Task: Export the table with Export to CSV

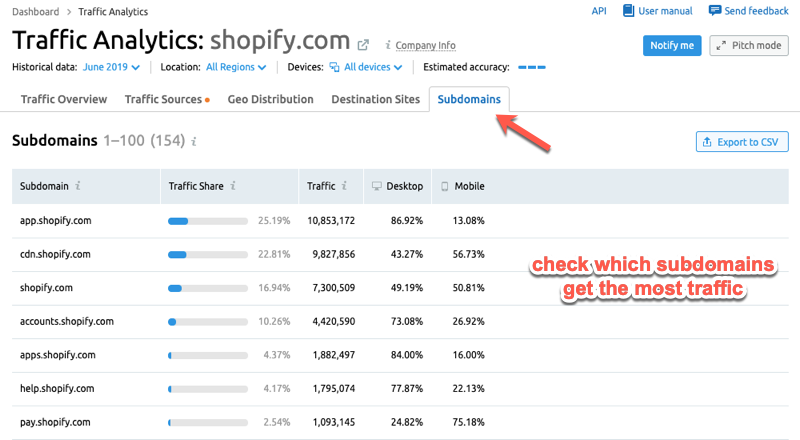Action: [x=741, y=142]
